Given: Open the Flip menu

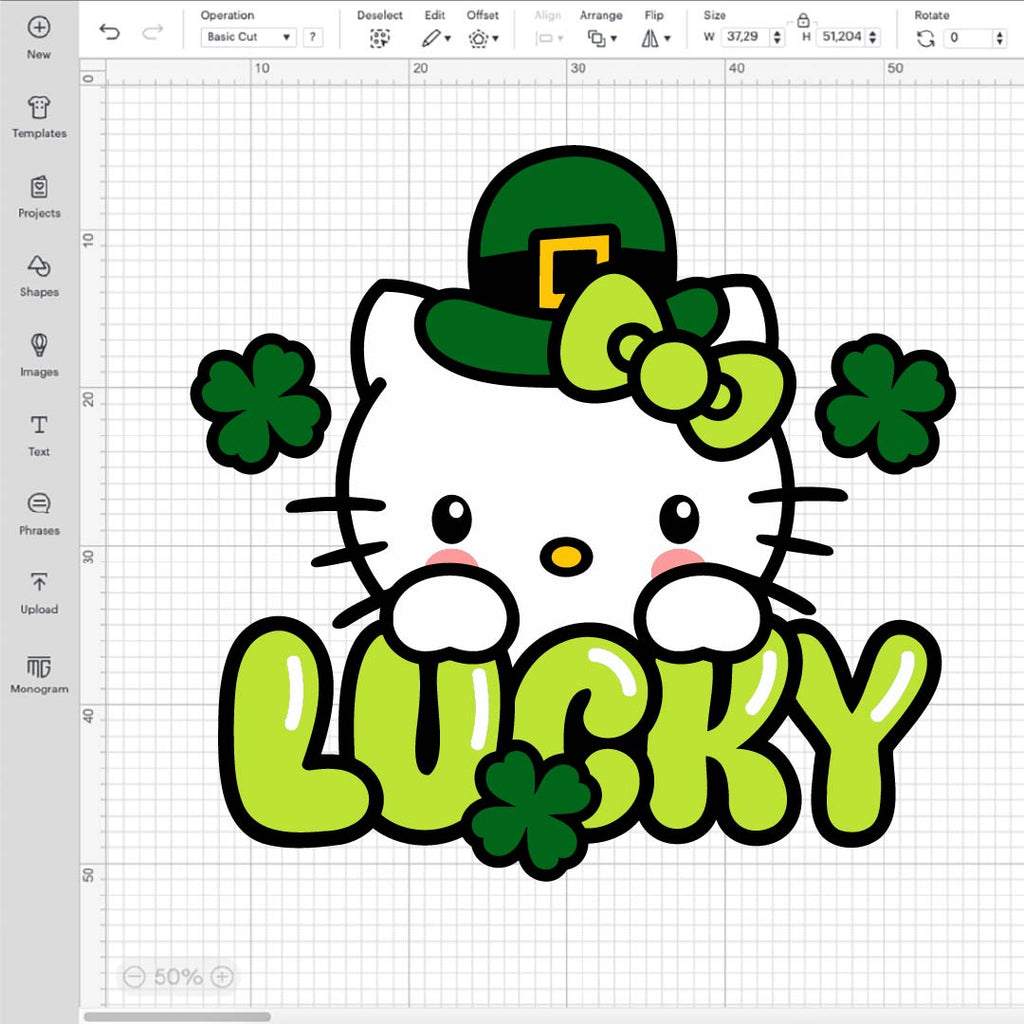Looking at the screenshot, I should [x=655, y=38].
